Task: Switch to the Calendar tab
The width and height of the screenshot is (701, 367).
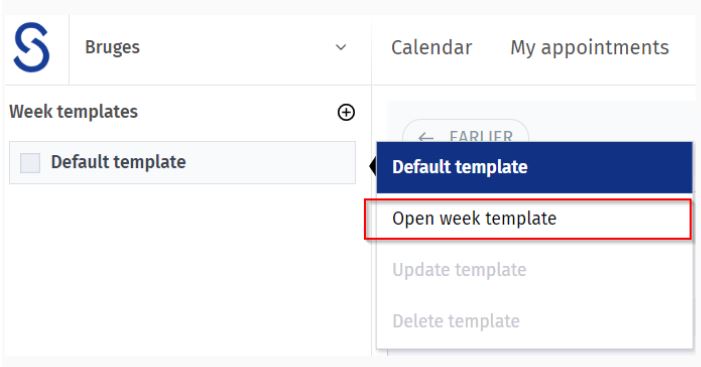Action: 431,47
